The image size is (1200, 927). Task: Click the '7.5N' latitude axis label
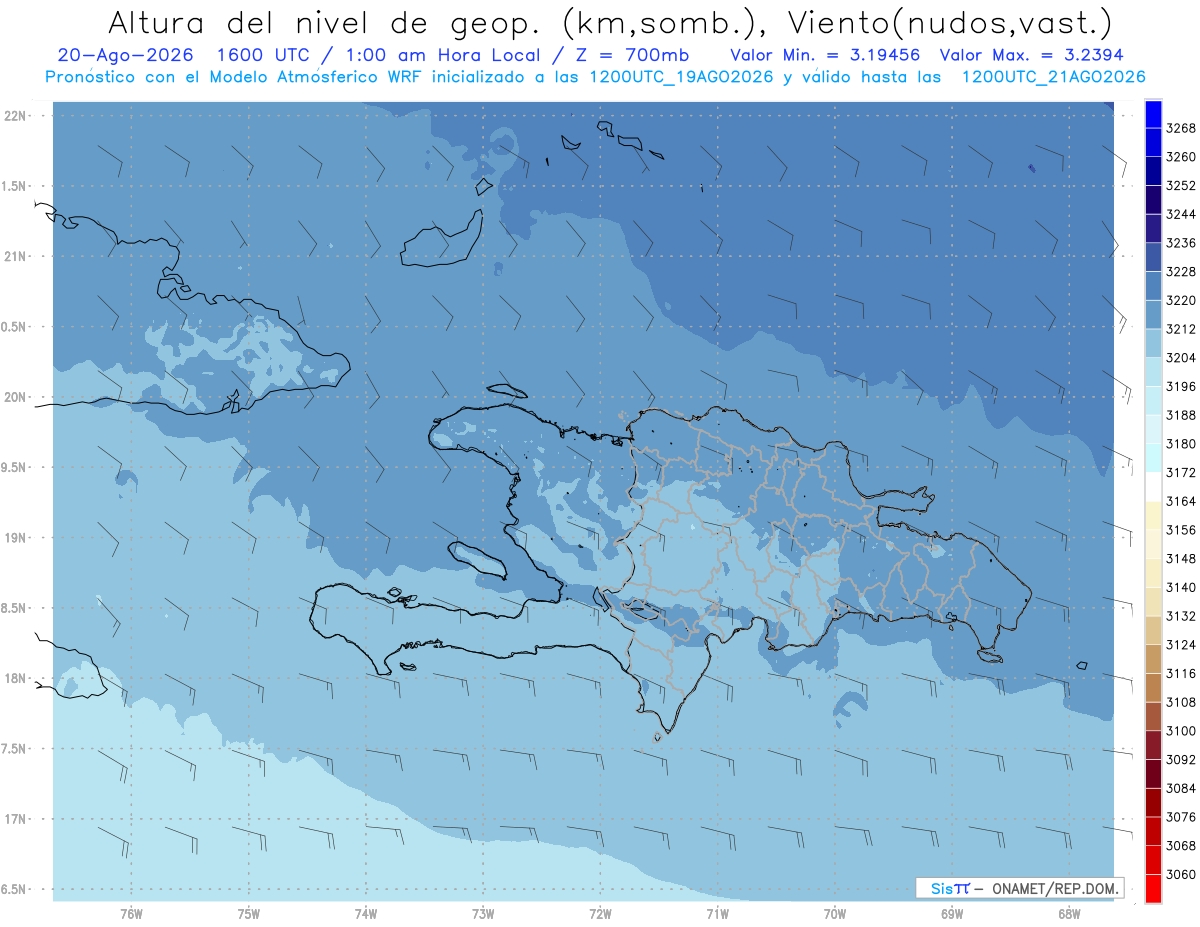tap(15, 748)
